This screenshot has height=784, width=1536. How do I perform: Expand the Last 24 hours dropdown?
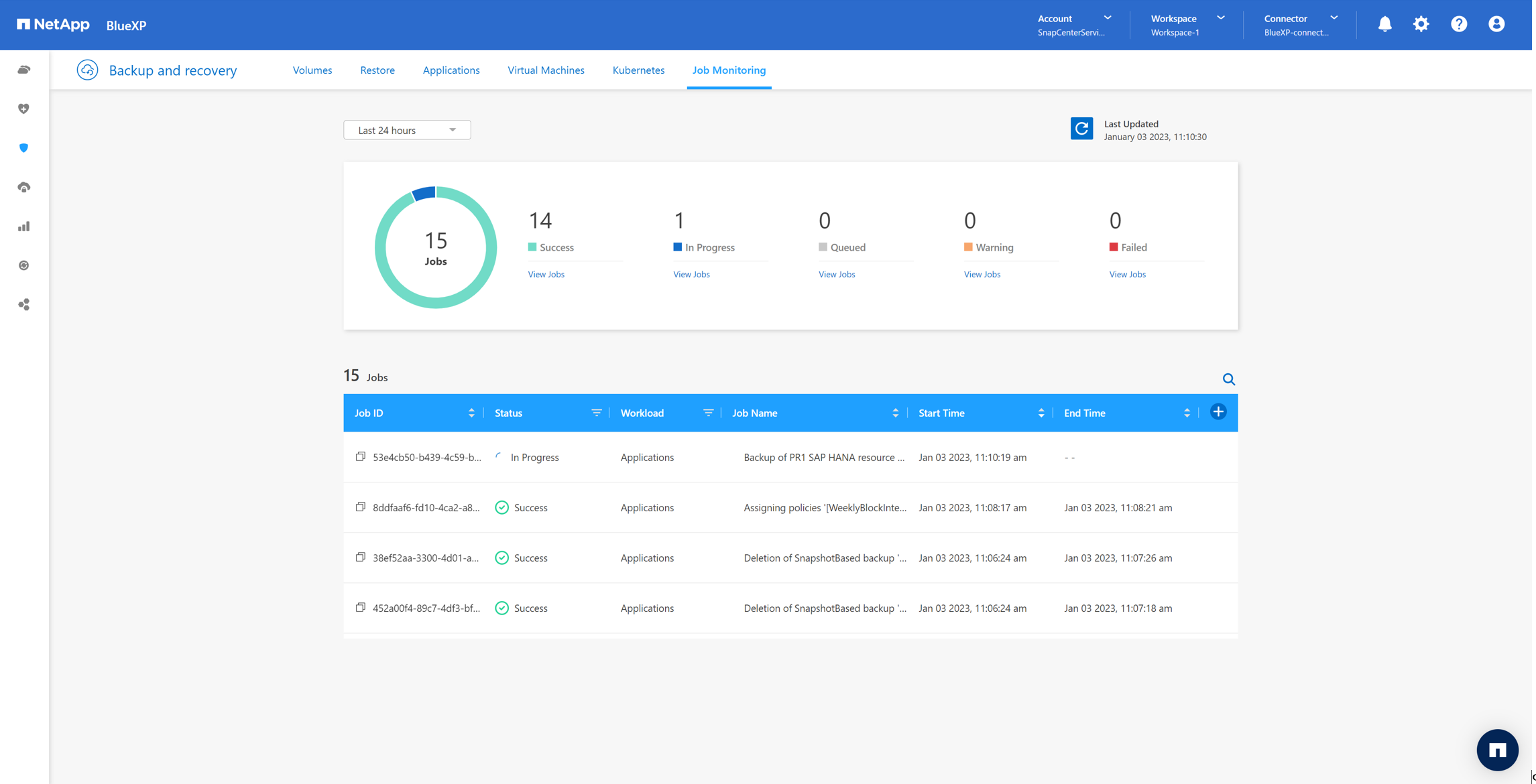(x=408, y=130)
